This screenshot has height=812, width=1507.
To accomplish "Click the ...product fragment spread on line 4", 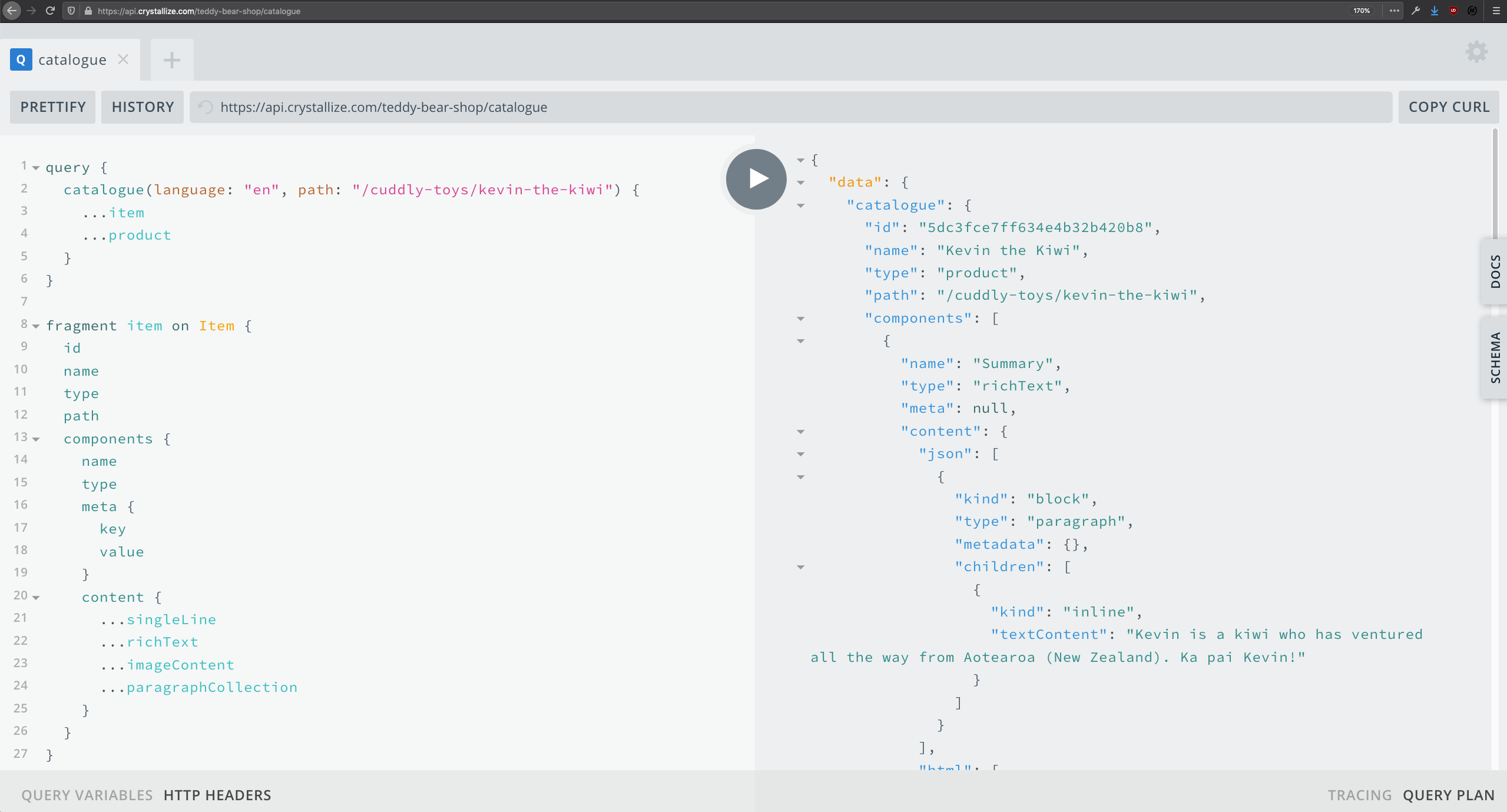I will [x=127, y=235].
